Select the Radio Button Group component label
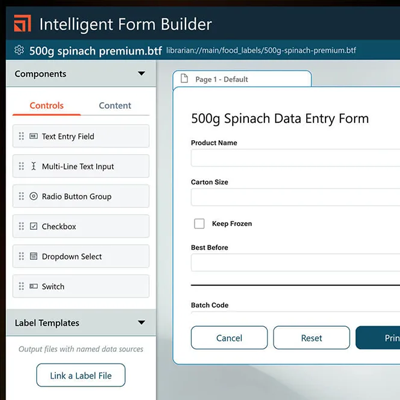Viewport: 400px width, 400px height. 77,196
